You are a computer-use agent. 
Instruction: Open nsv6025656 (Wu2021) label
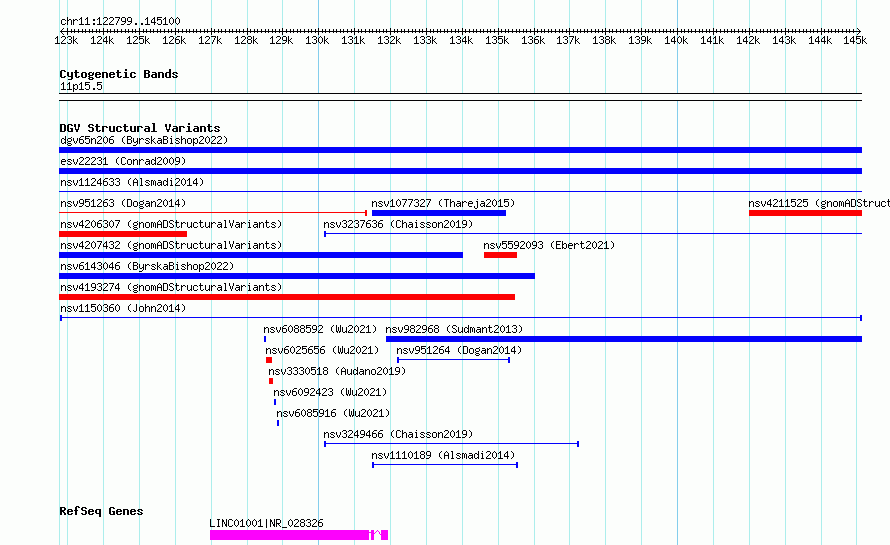(x=322, y=350)
